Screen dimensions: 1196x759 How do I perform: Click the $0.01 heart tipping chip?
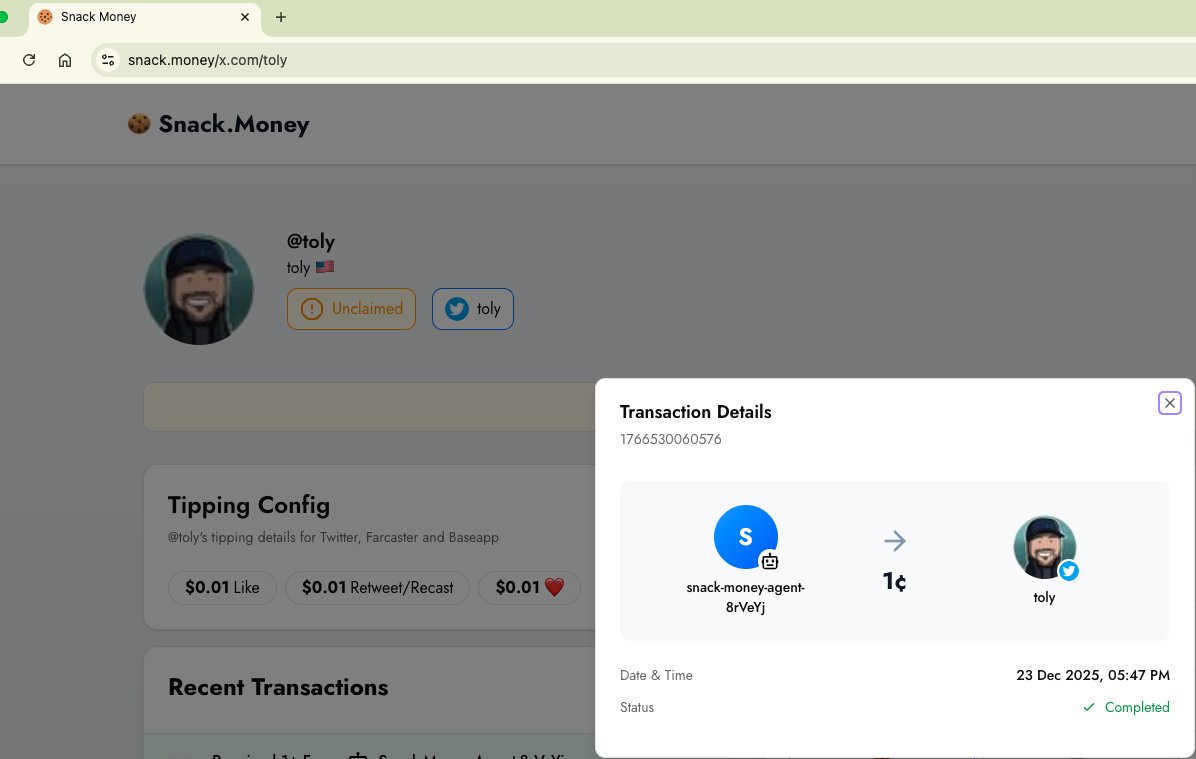pos(529,587)
